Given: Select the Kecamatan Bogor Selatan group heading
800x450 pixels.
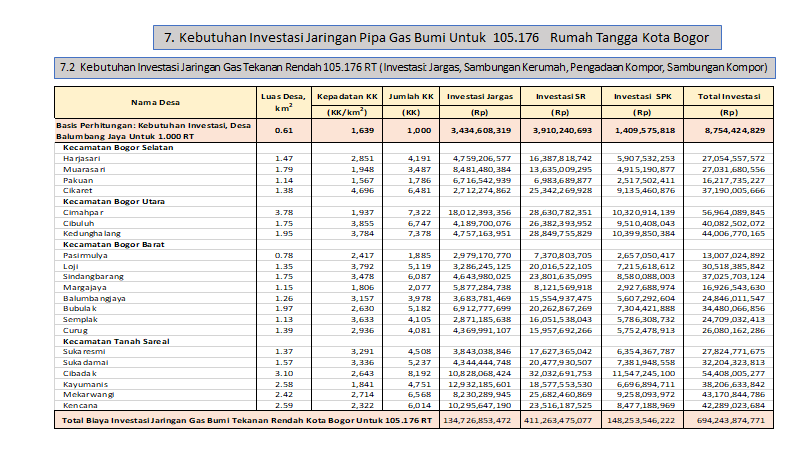Looking at the screenshot, I should [x=118, y=147].
